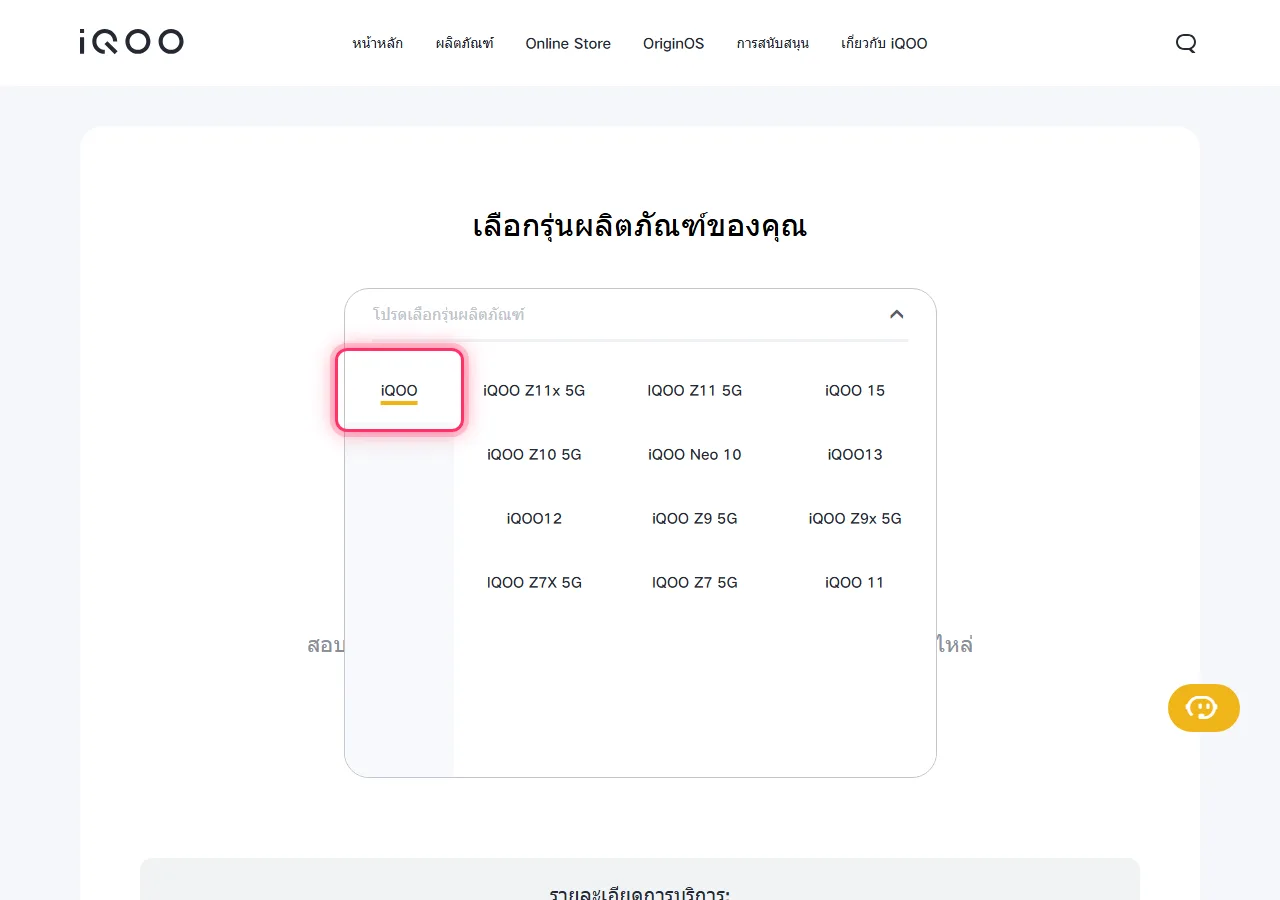Choose iQOO Neo 10 model
This screenshot has width=1280, height=900.
click(x=695, y=454)
